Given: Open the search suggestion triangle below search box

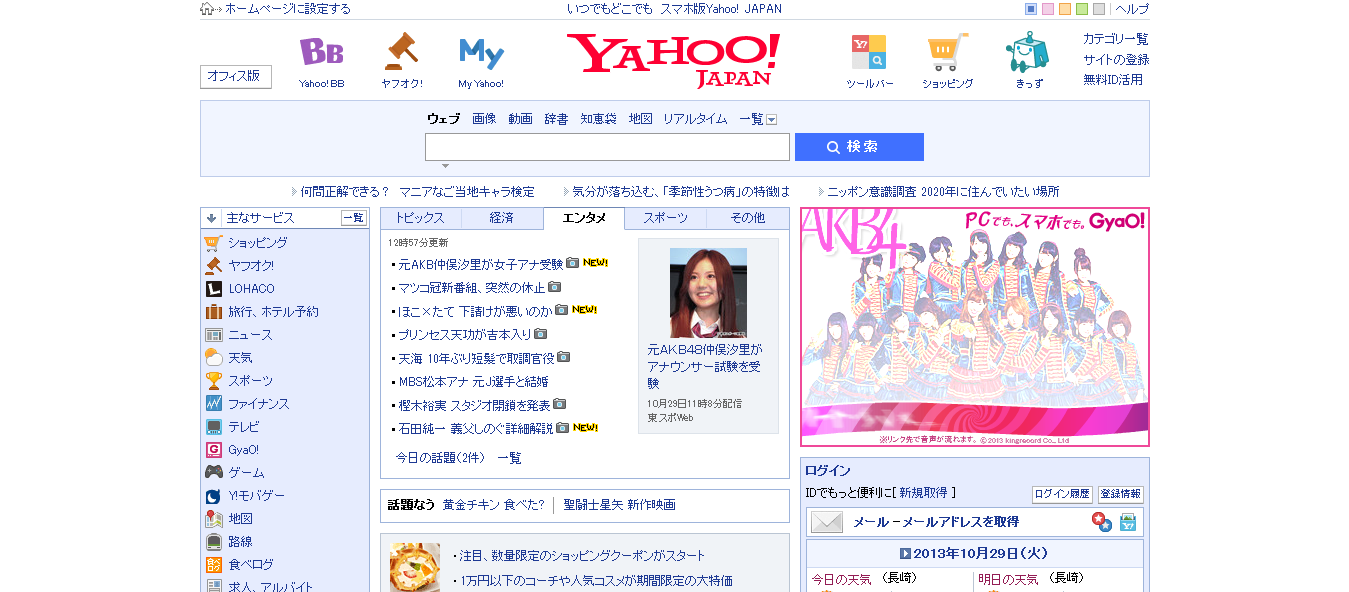Looking at the screenshot, I should (445, 166).
